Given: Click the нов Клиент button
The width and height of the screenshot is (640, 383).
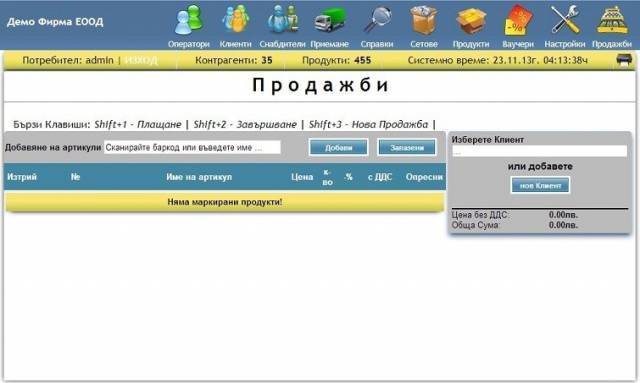Looking at the screenshot, I should (540, 185).
